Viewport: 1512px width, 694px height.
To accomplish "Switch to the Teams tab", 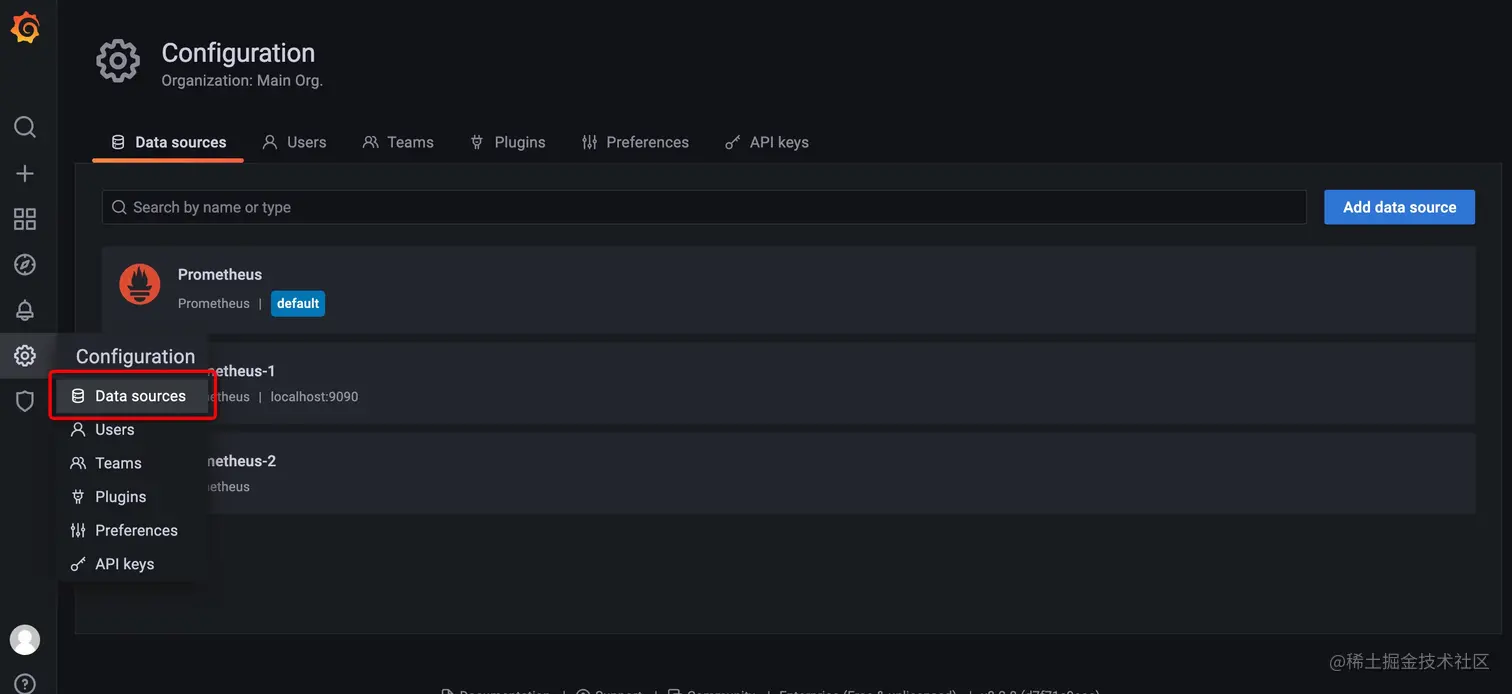I will pos(398,142).
